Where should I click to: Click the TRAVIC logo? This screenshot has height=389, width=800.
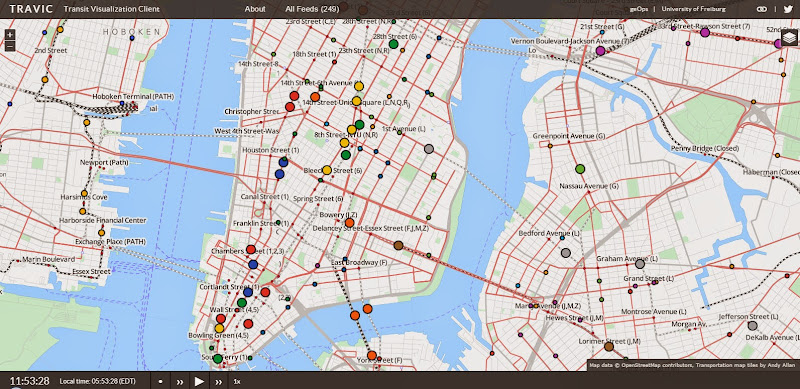[31, 9]
